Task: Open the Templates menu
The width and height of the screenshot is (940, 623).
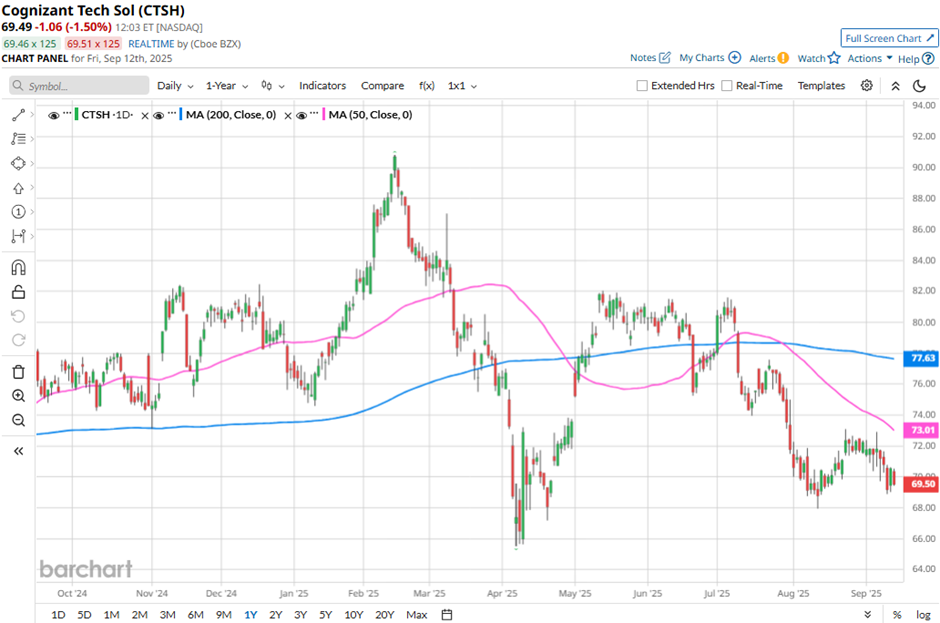Action: coord(821,86)
